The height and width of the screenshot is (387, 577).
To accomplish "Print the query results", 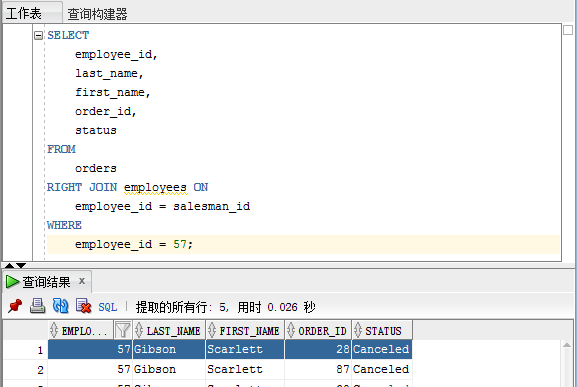I will click(38, 306).
